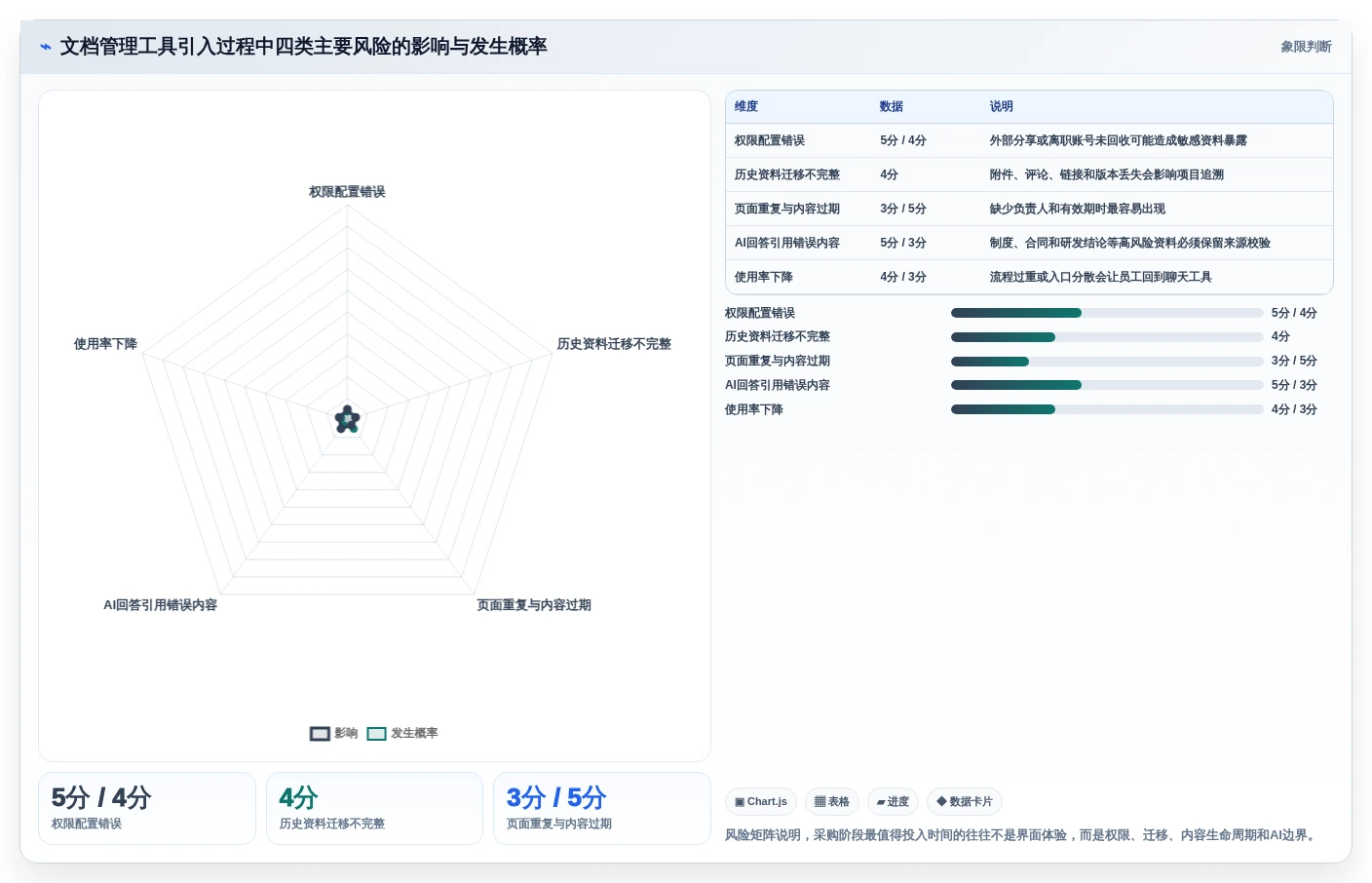This screenshot has width=1372, height=883.
Task: Open the 4分 历史资料迁移不完整 card
Action: [x=374, y=809]
